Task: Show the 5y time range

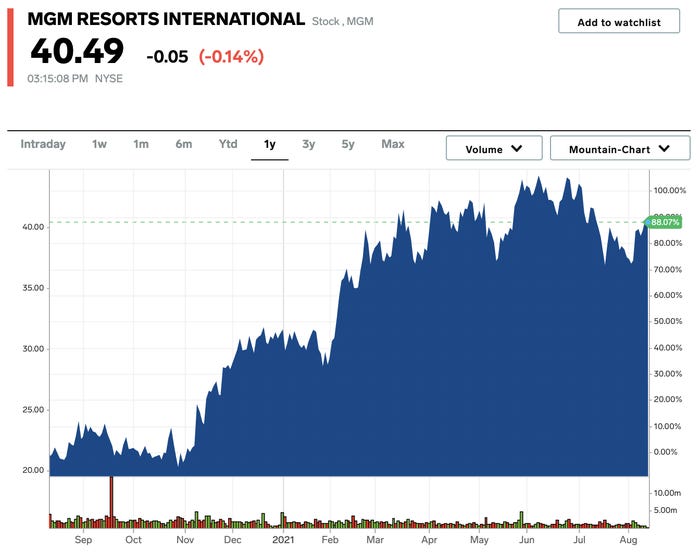Action: click(348, 144)
